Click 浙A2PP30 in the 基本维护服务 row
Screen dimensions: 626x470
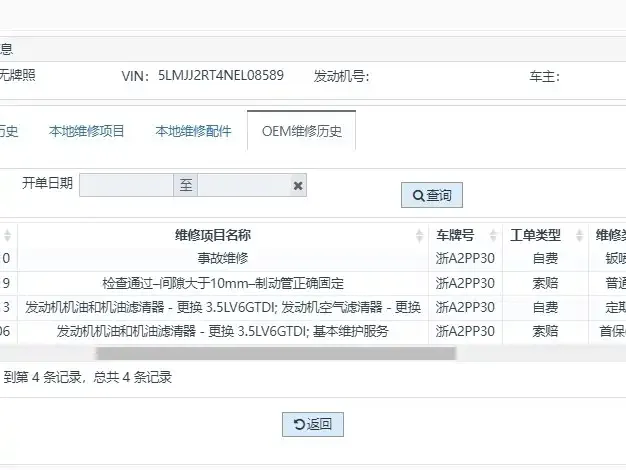pos(465,331)
